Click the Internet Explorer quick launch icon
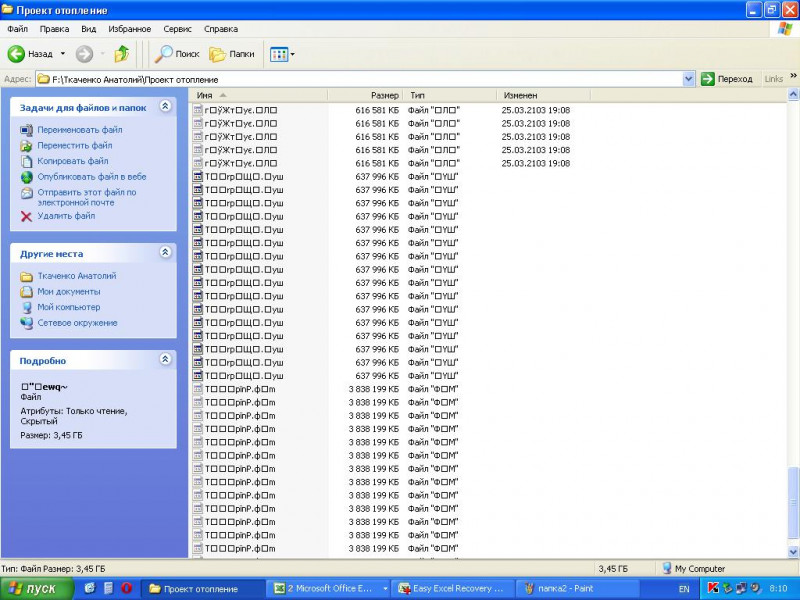 coord(90,588)
